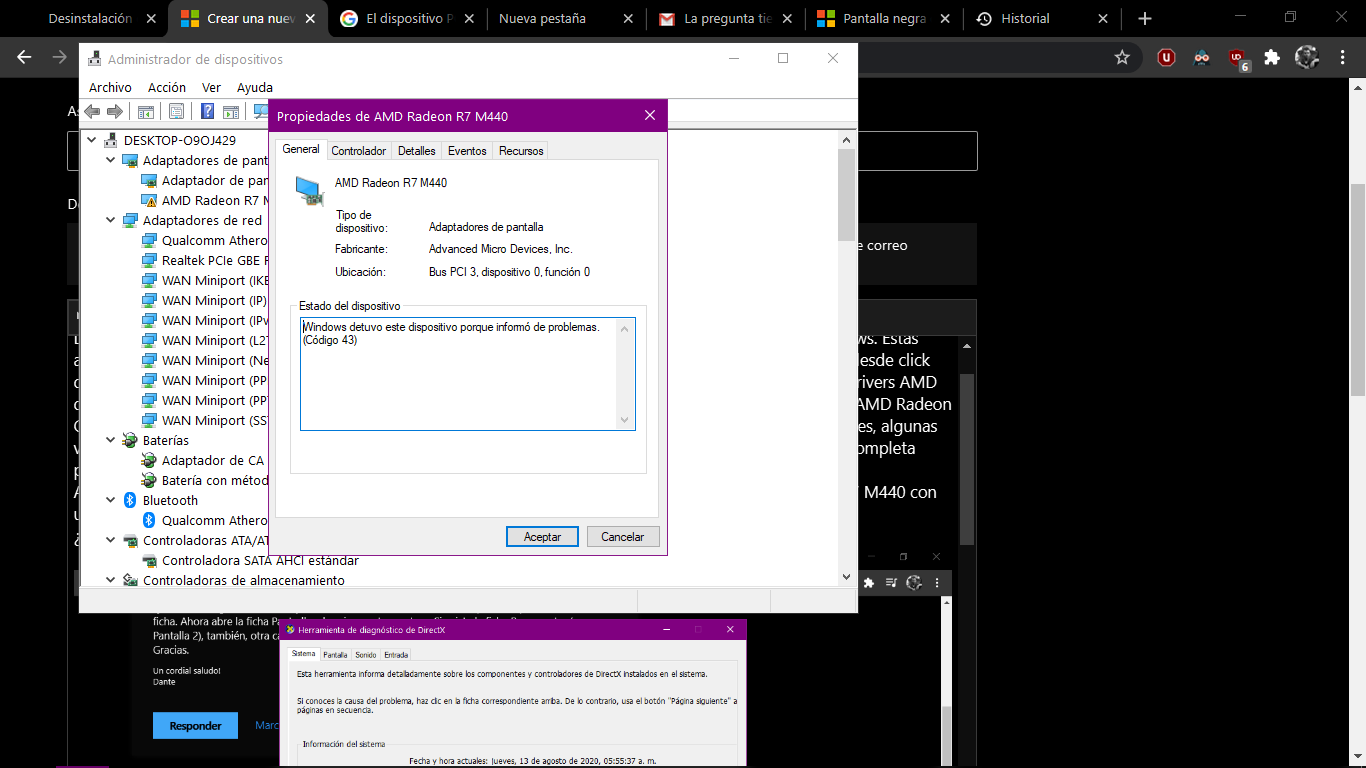Click the Adaptadores de red category icon
1366x768 pixels.
(130, 220)
